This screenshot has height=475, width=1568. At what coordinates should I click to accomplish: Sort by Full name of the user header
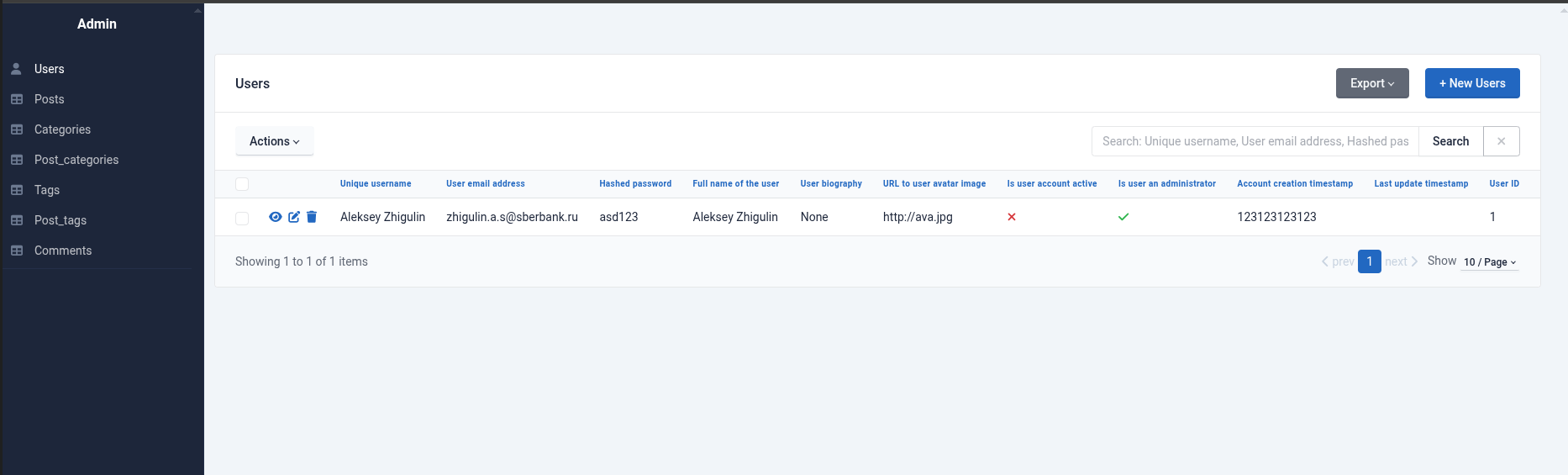(x=736, y=183)
